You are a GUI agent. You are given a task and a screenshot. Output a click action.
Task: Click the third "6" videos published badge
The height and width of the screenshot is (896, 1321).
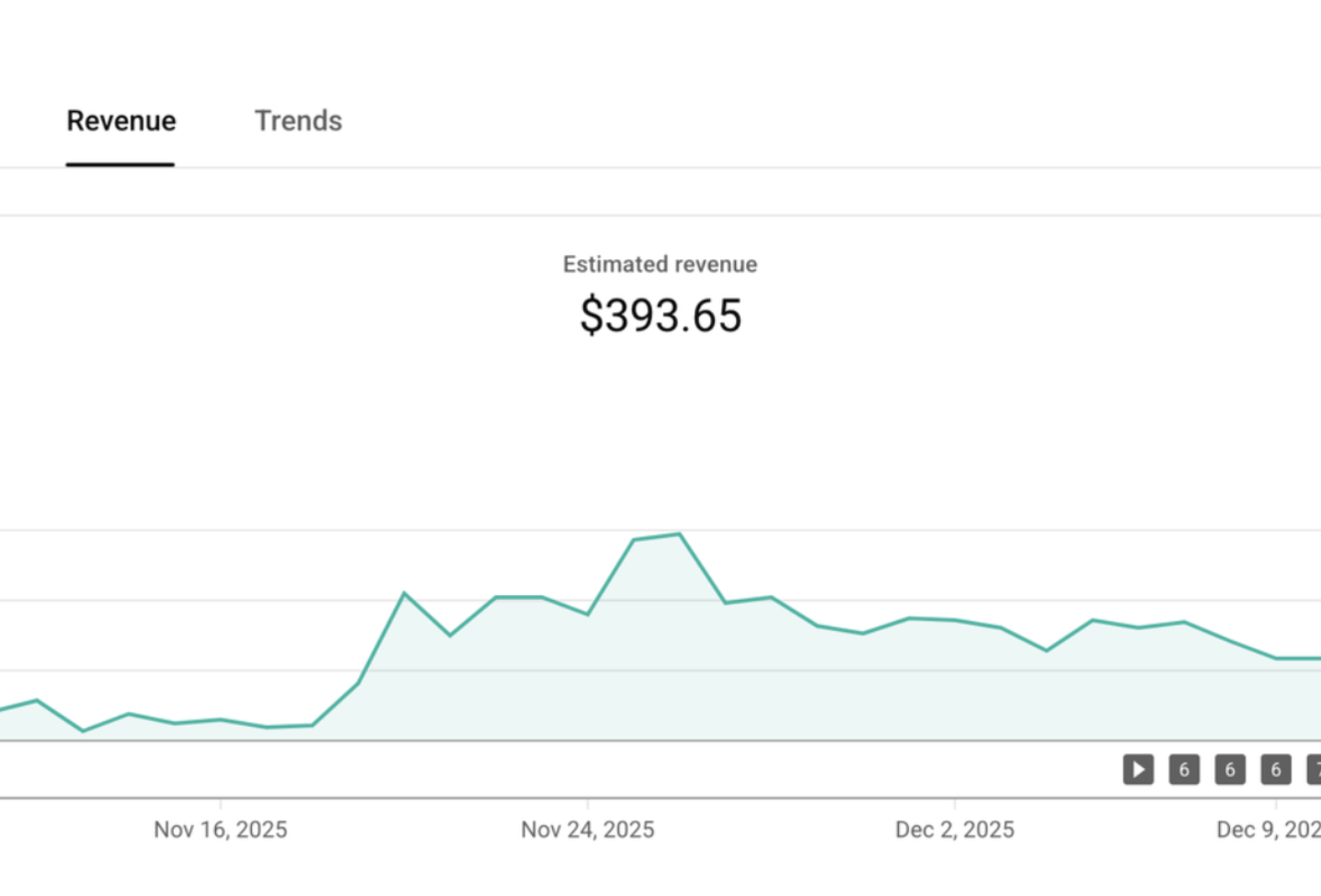pos(1276,770)
